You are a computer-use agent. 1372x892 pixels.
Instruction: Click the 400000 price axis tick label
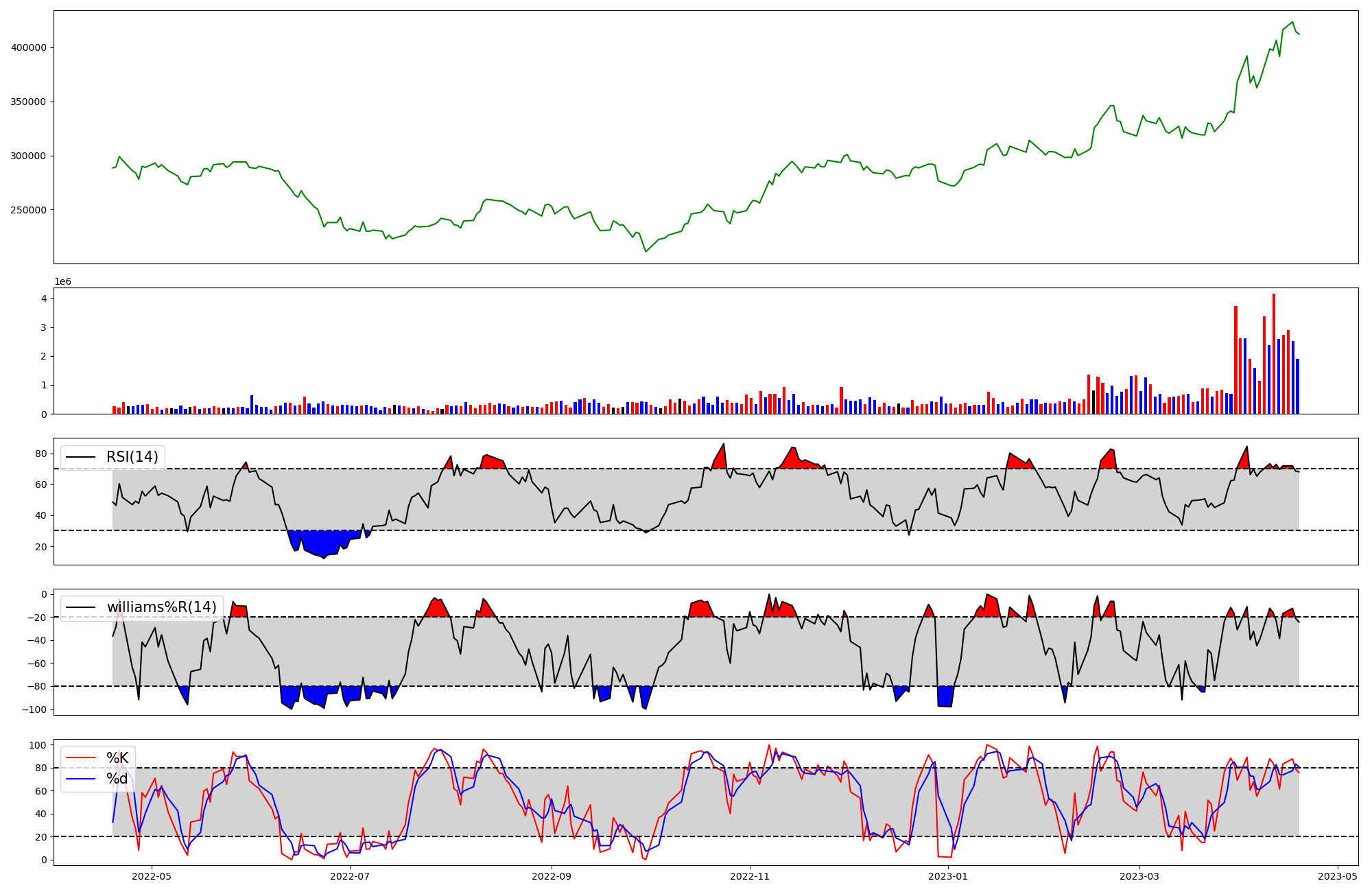coord(29,47)
